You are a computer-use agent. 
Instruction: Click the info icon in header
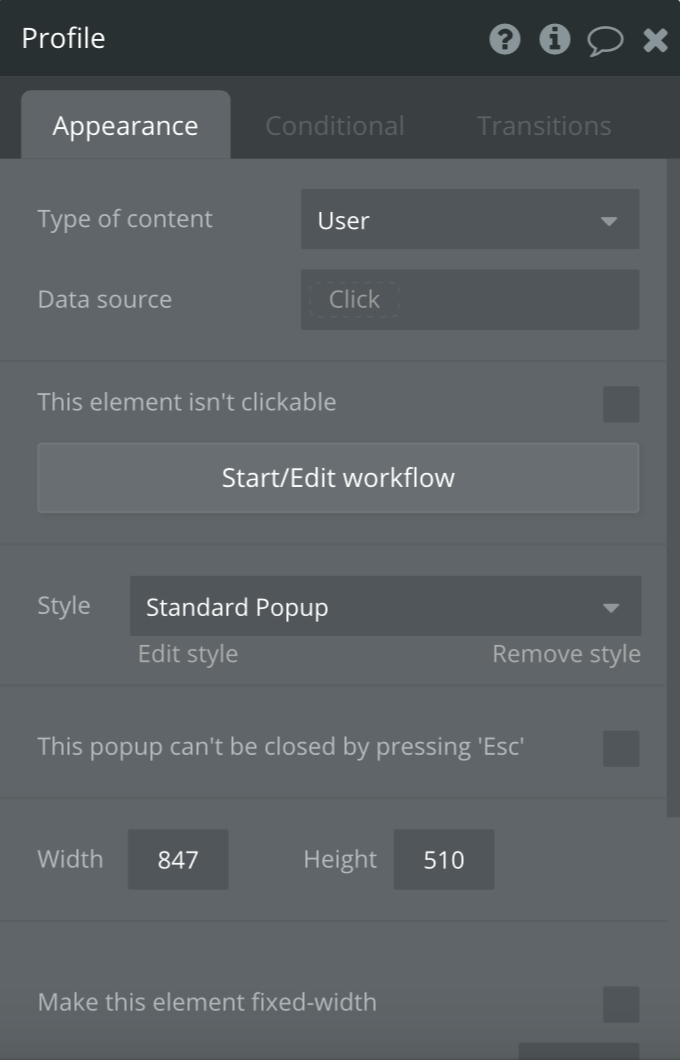555,39
